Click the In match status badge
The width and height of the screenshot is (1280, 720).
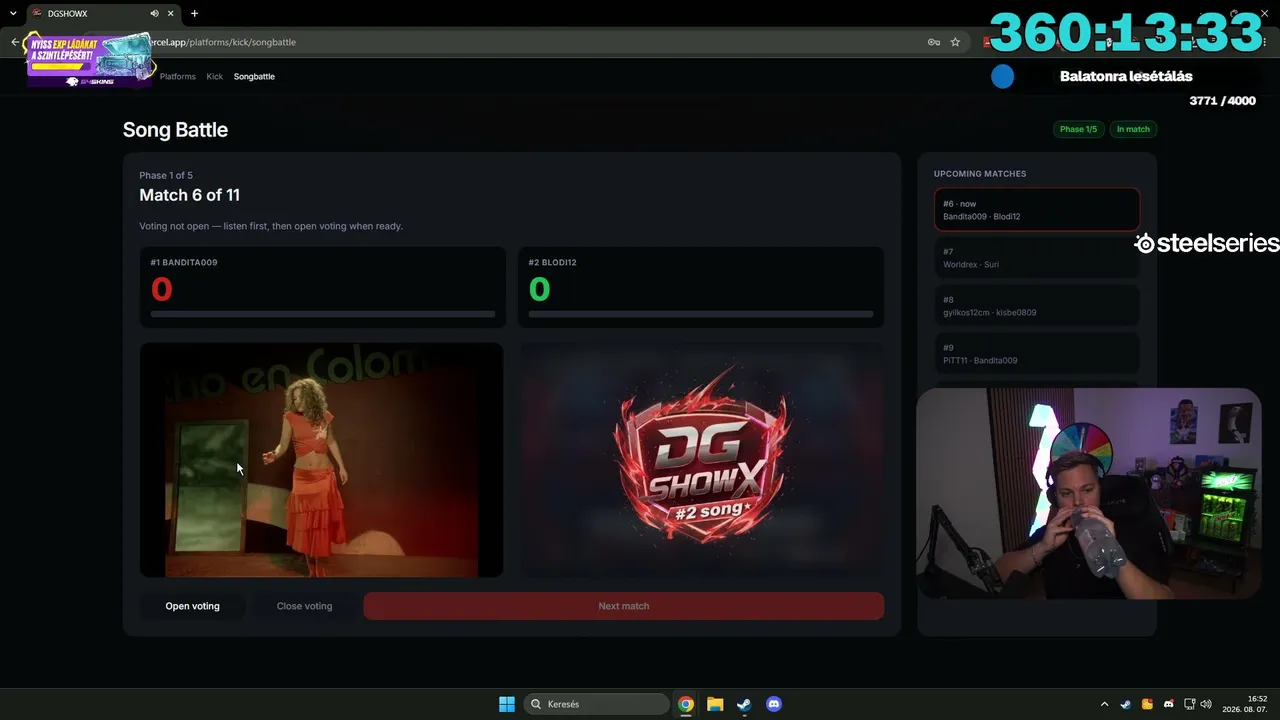pos(1133,129)
